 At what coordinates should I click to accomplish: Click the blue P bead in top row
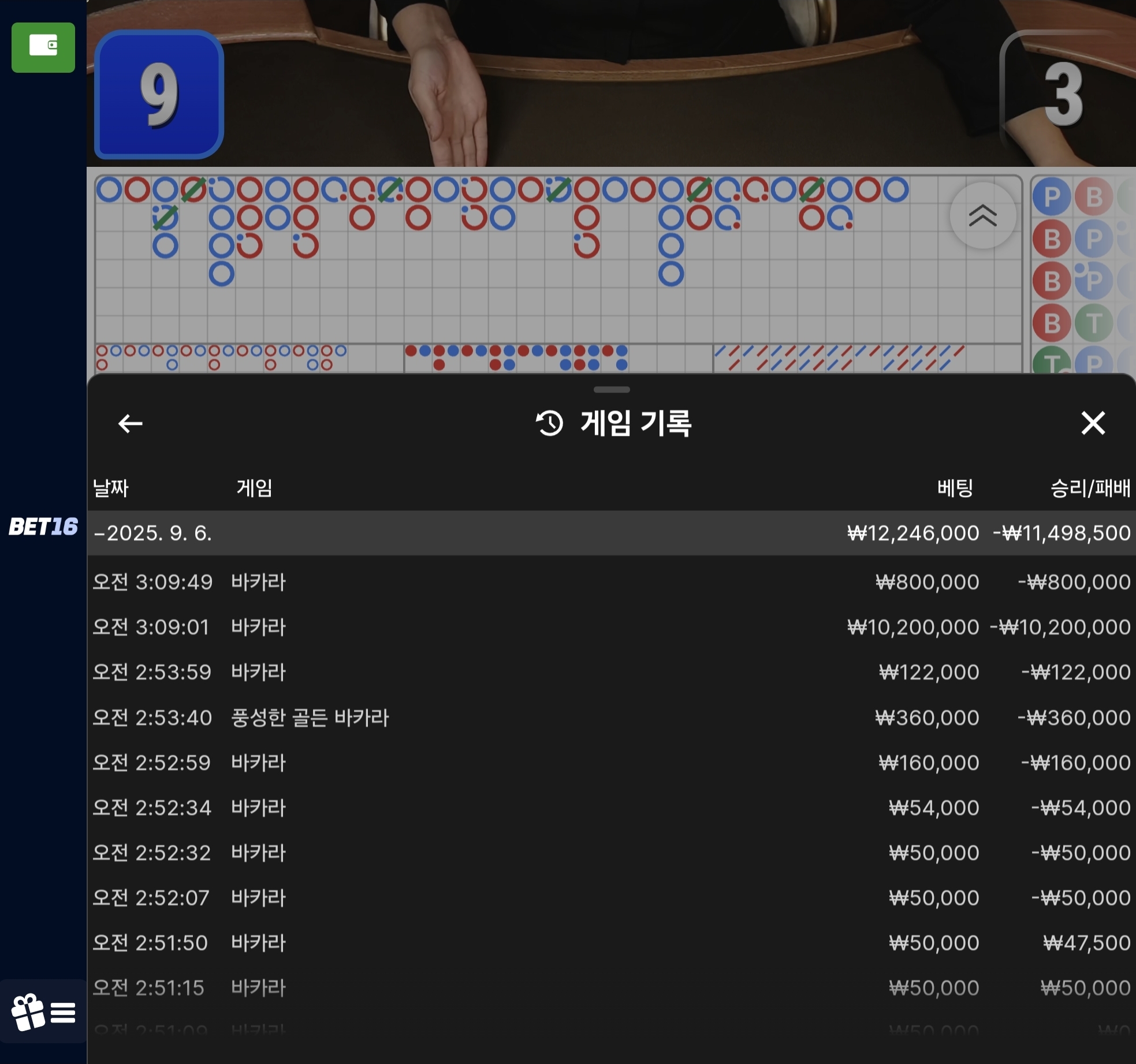click(1052, 197)
